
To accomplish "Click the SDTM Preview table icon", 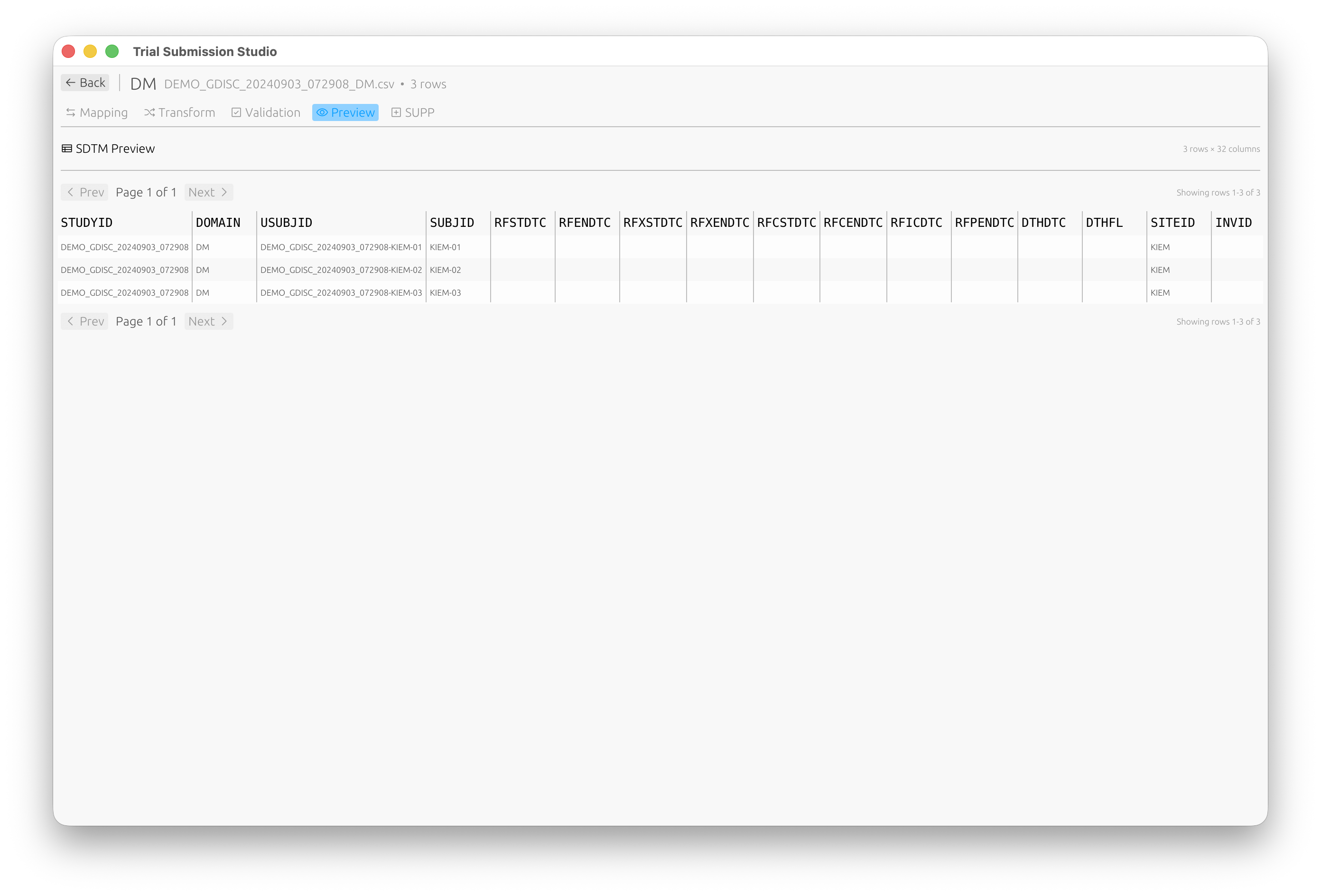I will [66, 149].
